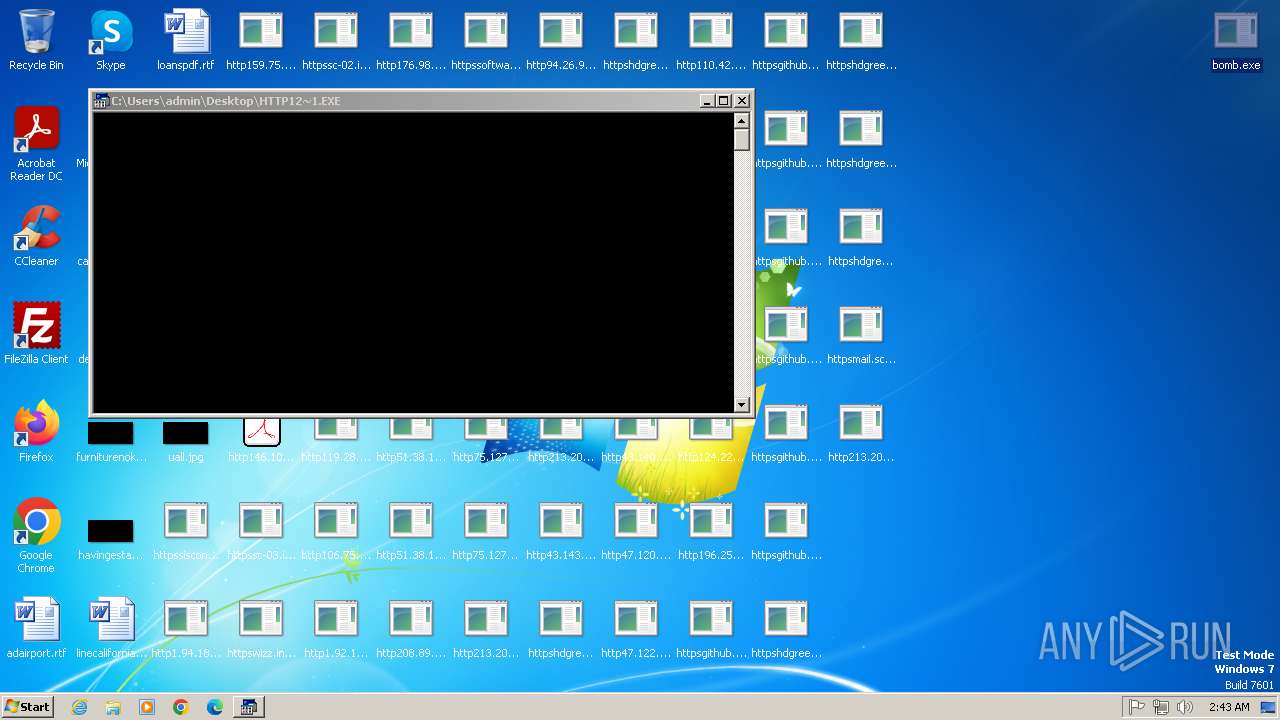Launch Skype from the desktop
Viewport: 1280px width, 720px height.
pyautogui.click(x=111, y=40)
